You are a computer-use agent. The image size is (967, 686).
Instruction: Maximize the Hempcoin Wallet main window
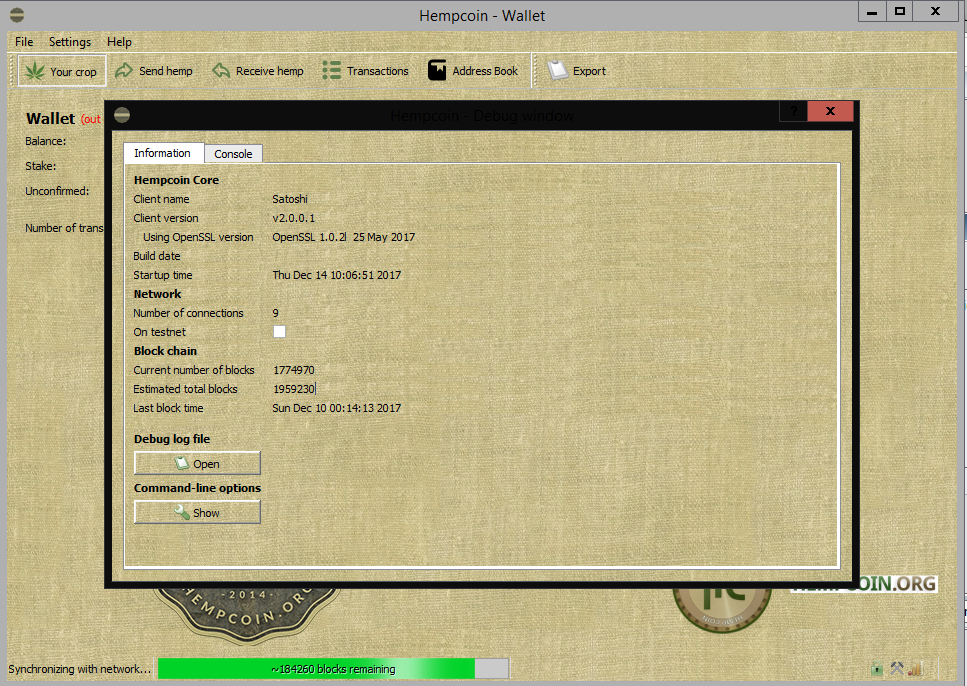[900, 12]
